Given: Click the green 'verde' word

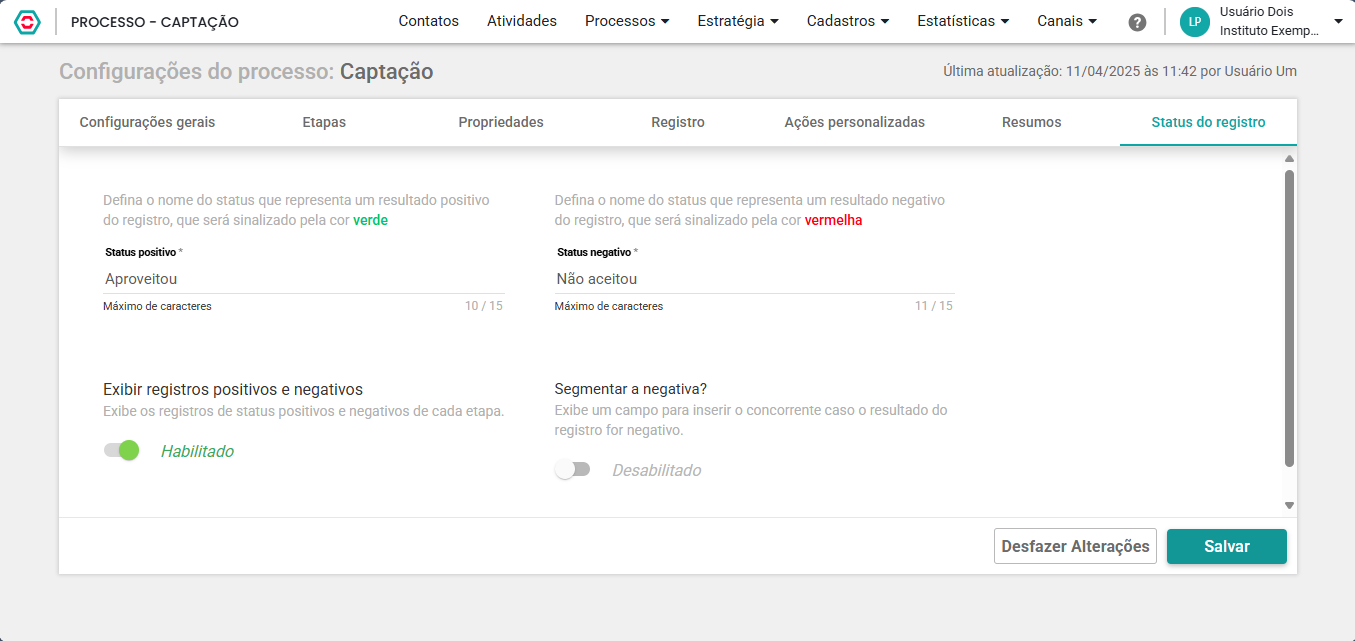Looking at the screenshot, I should tap(370, 220).
